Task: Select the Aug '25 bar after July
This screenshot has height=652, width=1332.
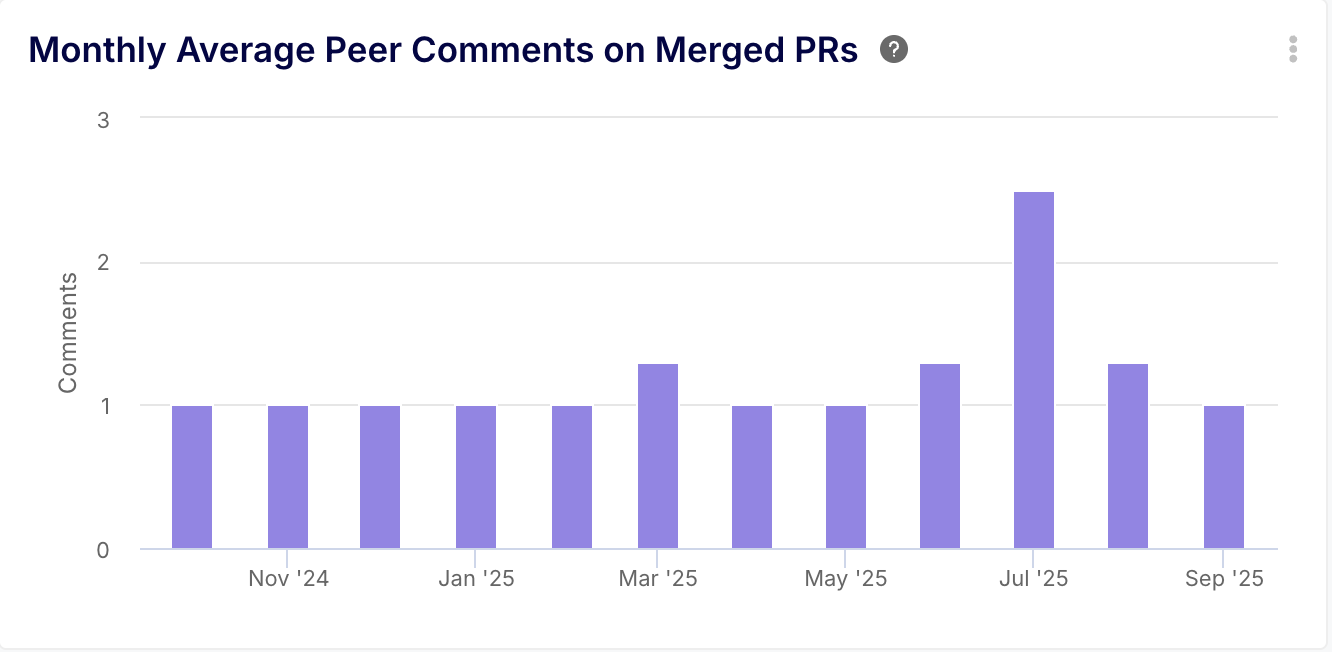Action: click(1128, 456)
